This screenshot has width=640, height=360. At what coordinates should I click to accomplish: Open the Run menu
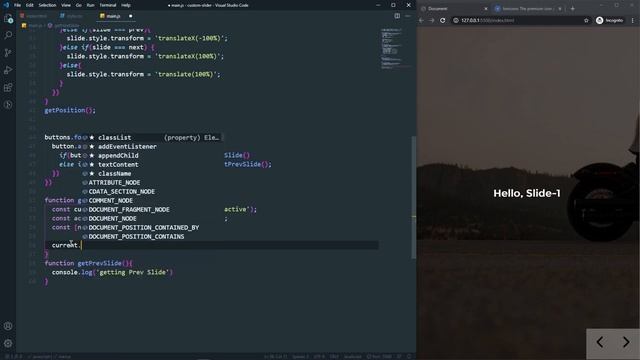[91, 5]
